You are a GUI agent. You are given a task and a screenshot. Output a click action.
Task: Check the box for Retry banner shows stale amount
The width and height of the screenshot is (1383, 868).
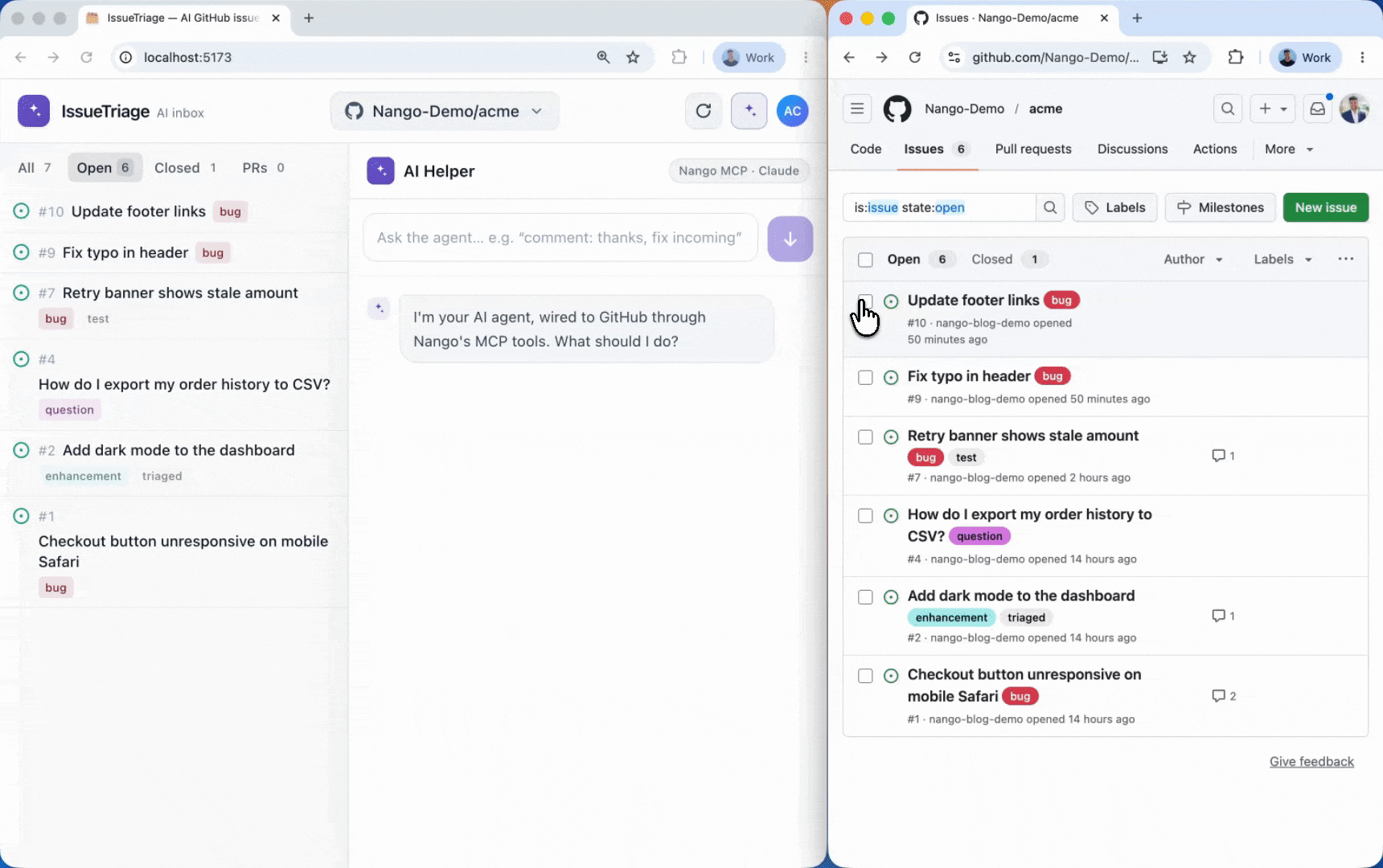[865, 436]
